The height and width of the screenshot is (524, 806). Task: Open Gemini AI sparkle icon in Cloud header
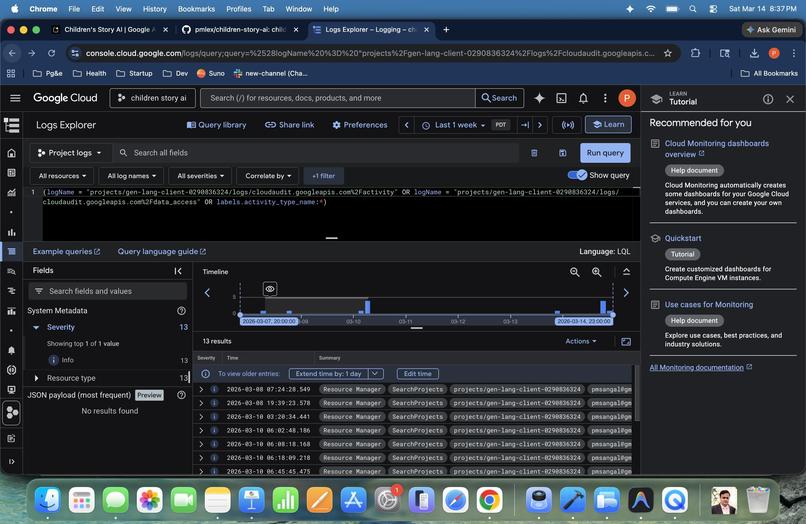pyautogui.click(x=539, y=98)
